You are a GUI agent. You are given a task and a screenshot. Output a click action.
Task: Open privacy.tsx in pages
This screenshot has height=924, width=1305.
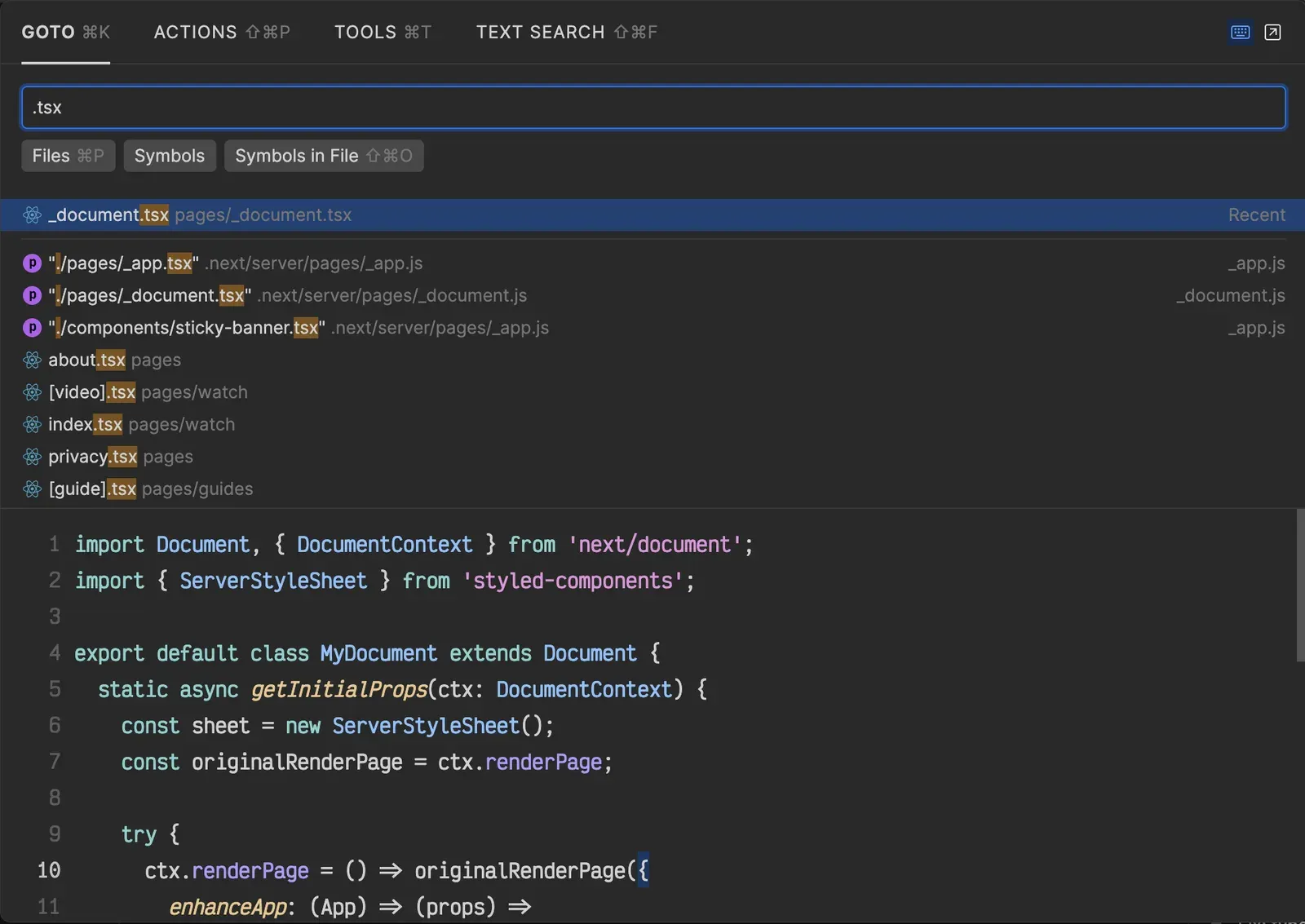pyautogui.click(x=652, y=457)
